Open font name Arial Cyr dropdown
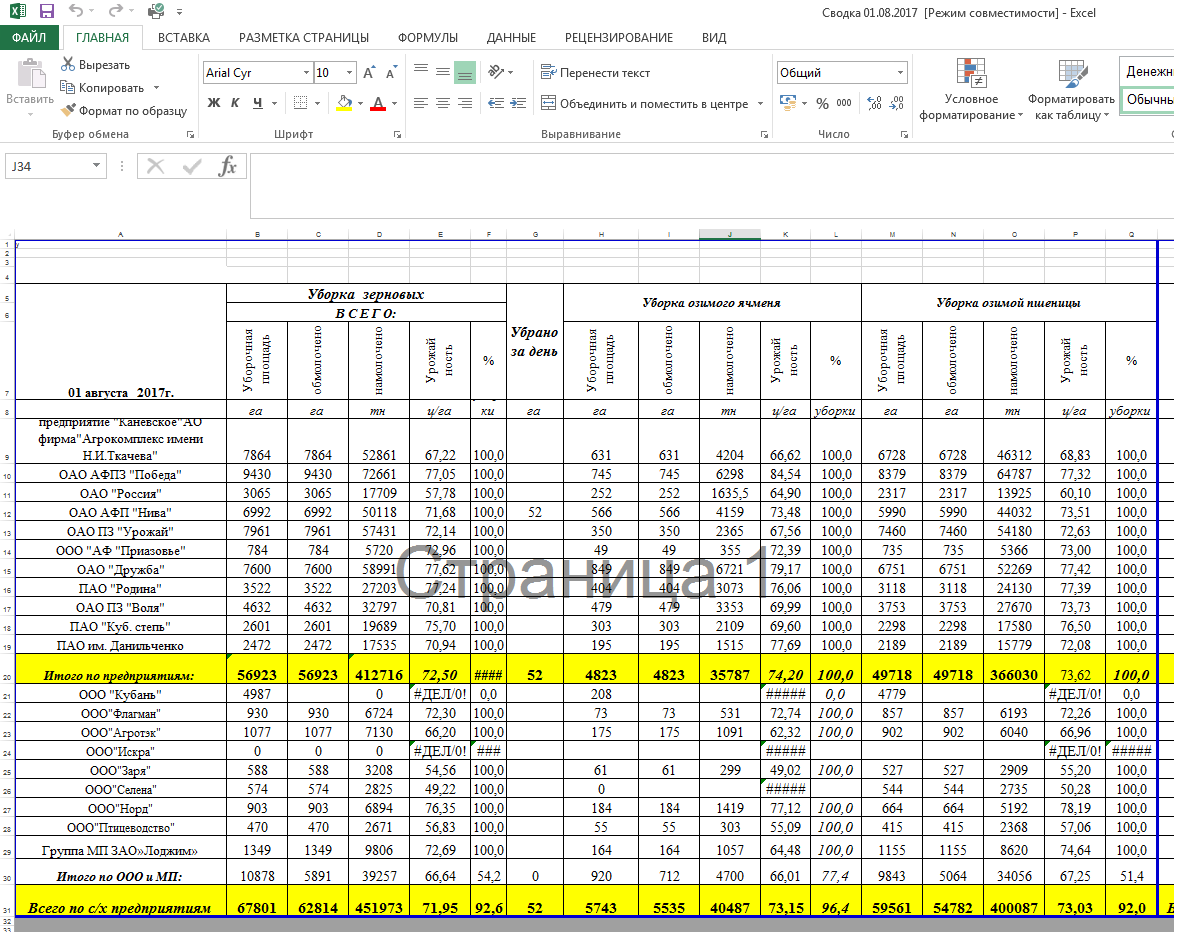Viewport: 1192px width, 950px height. 306,72
